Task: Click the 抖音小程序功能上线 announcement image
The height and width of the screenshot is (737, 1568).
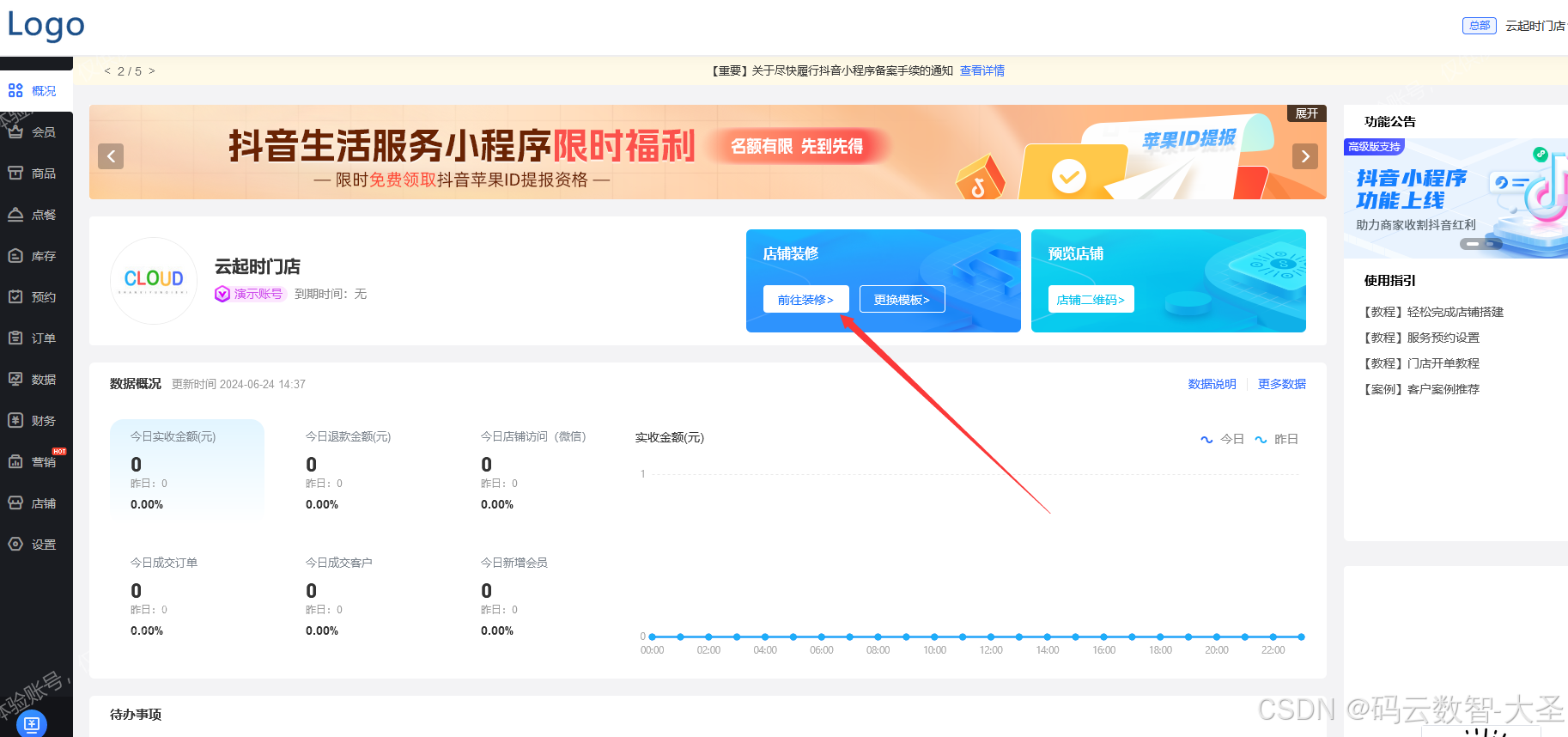Action: coord(1456,198)
